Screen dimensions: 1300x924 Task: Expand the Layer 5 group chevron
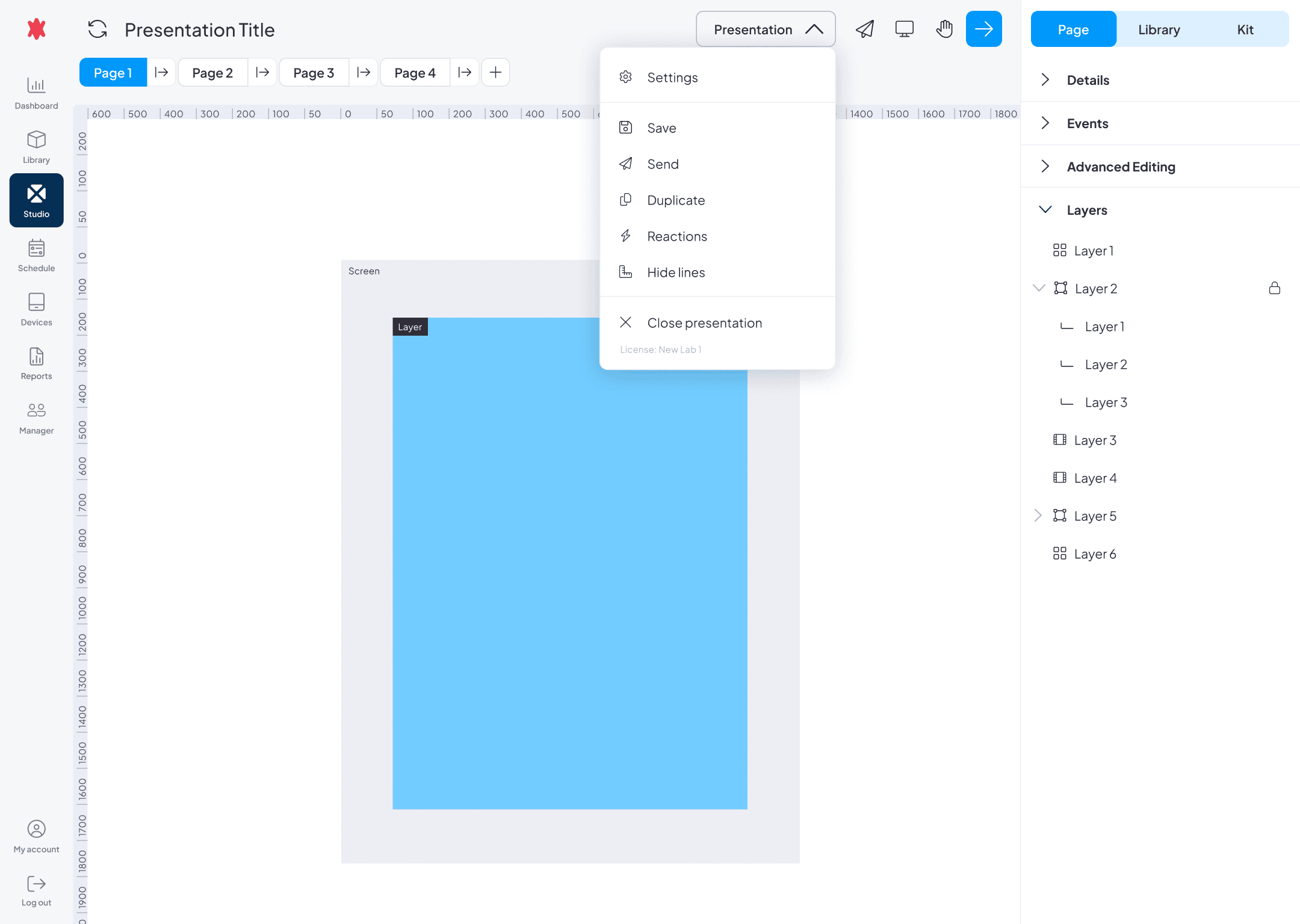[1038, 516]
